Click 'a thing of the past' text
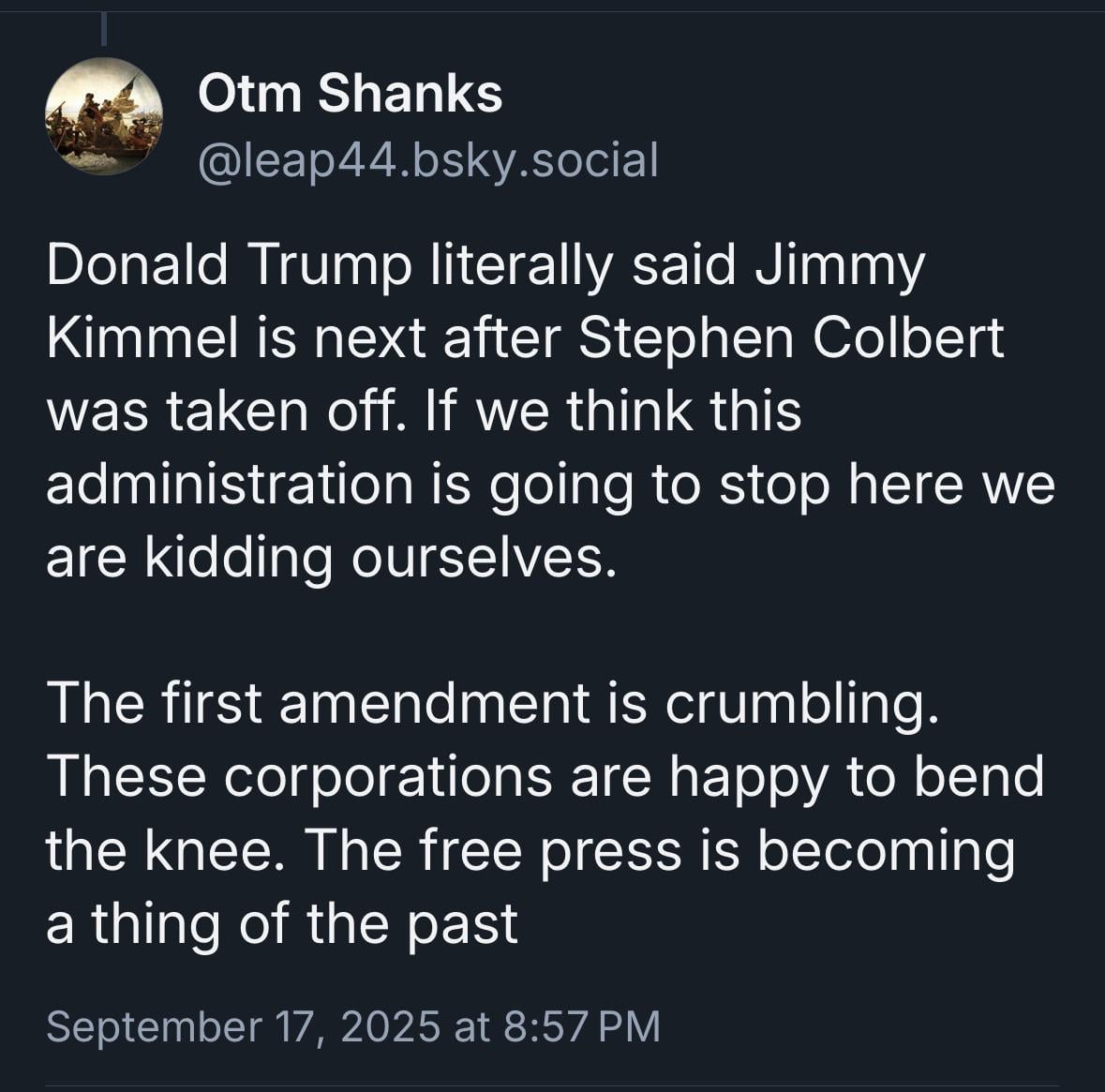The width and height of the screenshot is (1105, 1092). [283, 924]
